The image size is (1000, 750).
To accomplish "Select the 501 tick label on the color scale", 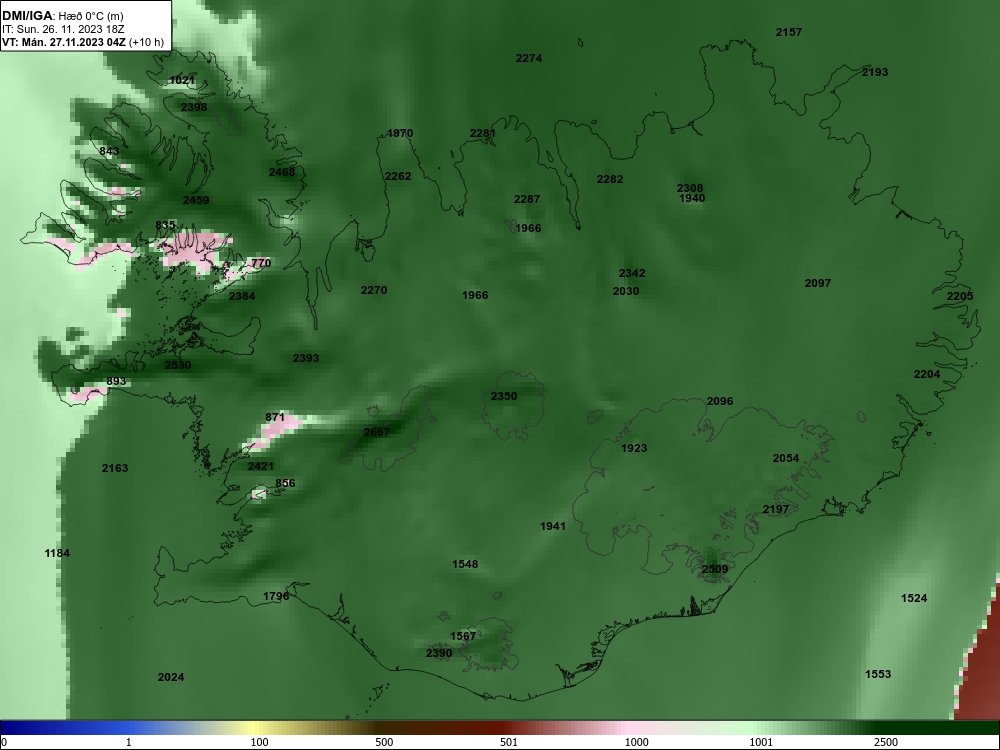I will (x=509, y=742).
